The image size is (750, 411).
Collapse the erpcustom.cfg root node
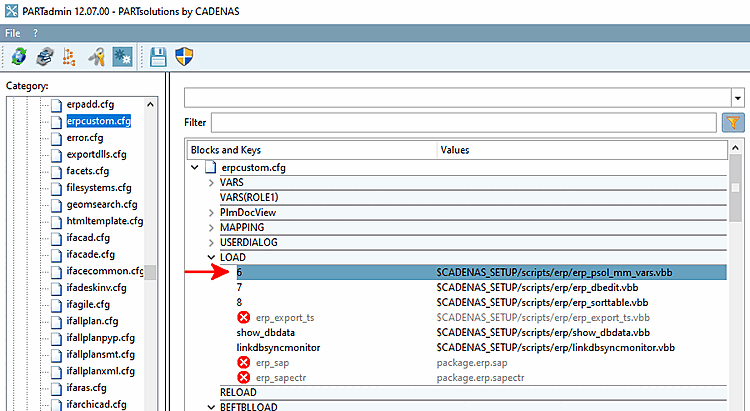click(195, 167)
